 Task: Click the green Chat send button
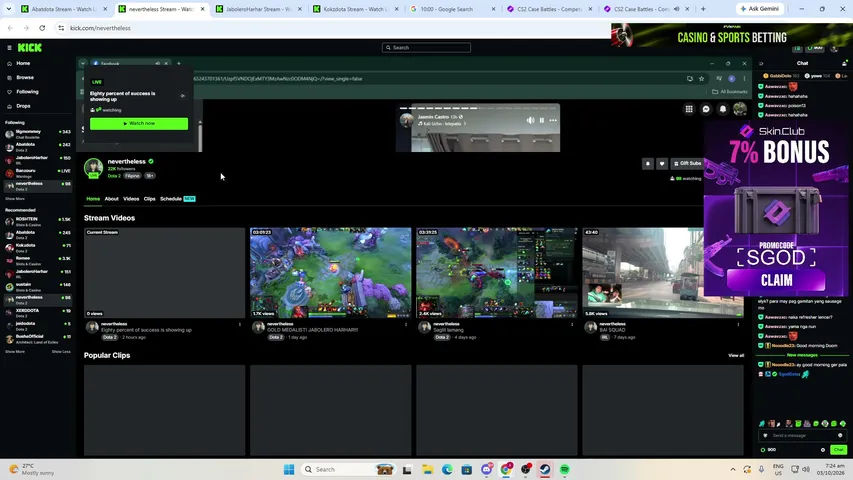point(839,450)
